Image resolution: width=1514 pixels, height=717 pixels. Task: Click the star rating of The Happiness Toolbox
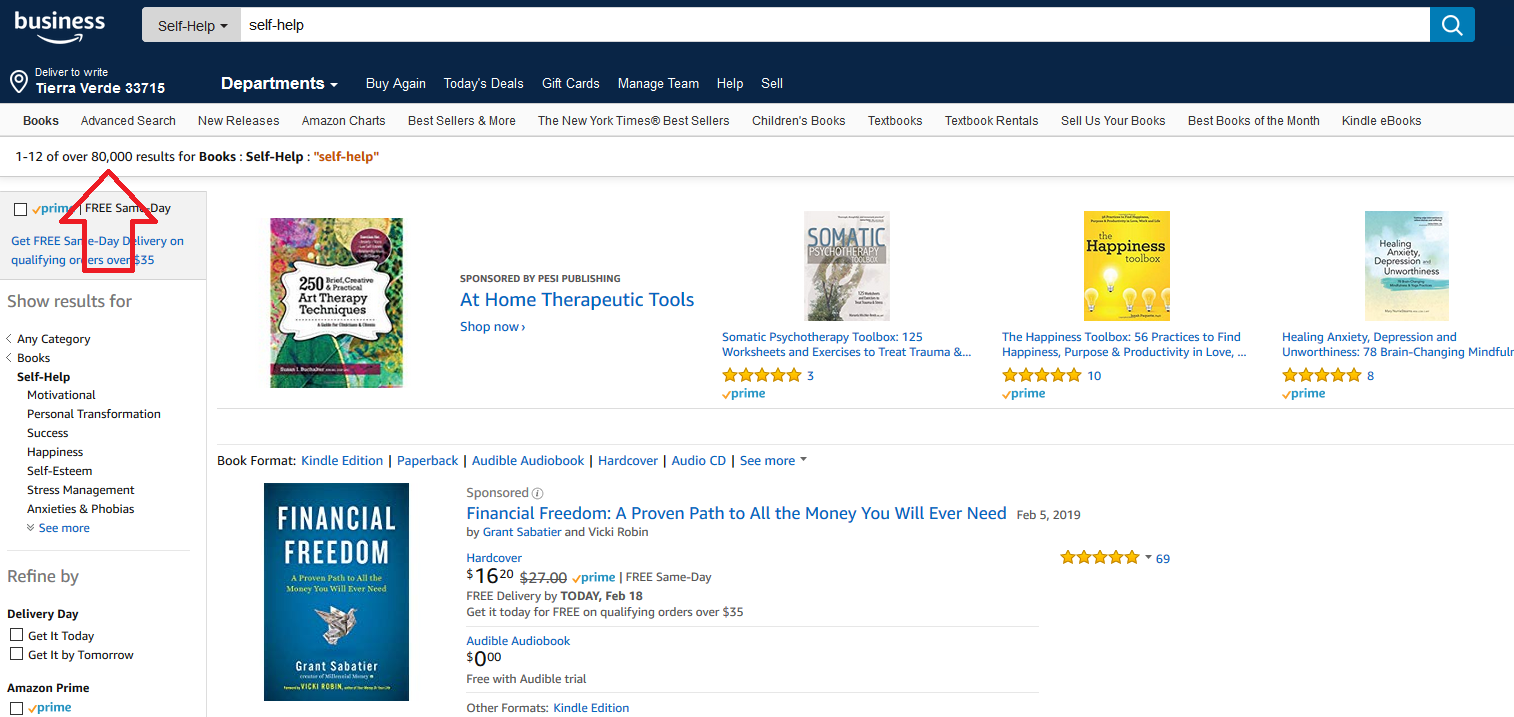point(1042,376)
